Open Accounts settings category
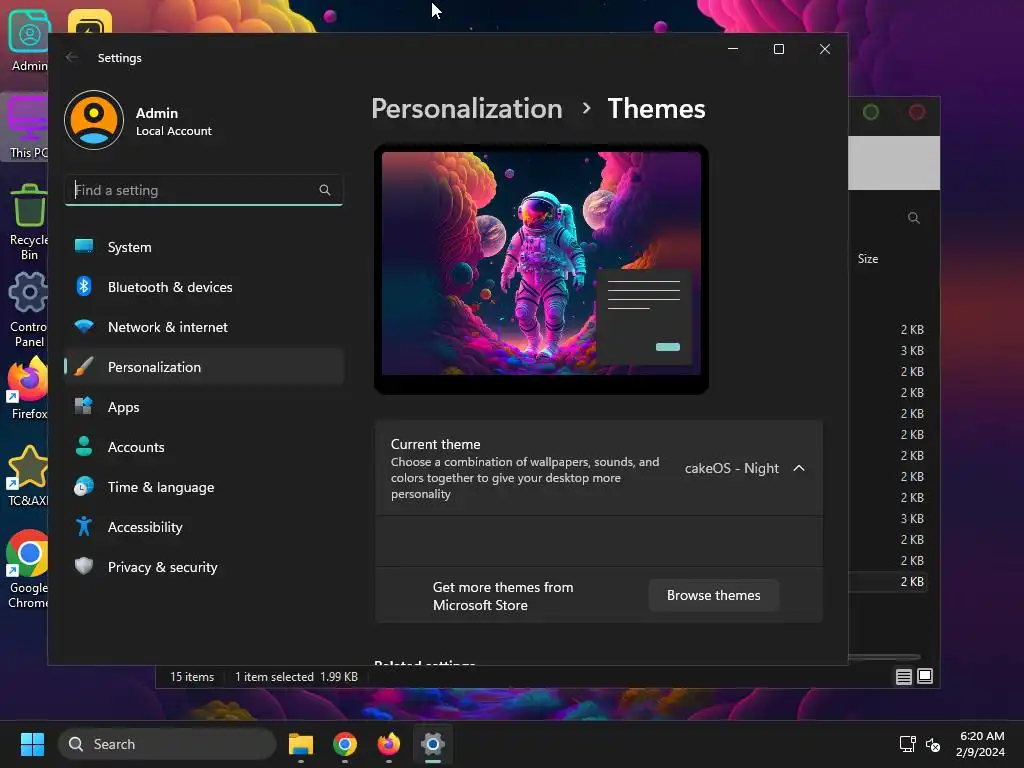Image resolution: width=1024 pixels, height=768 pixels. point(204,447)
